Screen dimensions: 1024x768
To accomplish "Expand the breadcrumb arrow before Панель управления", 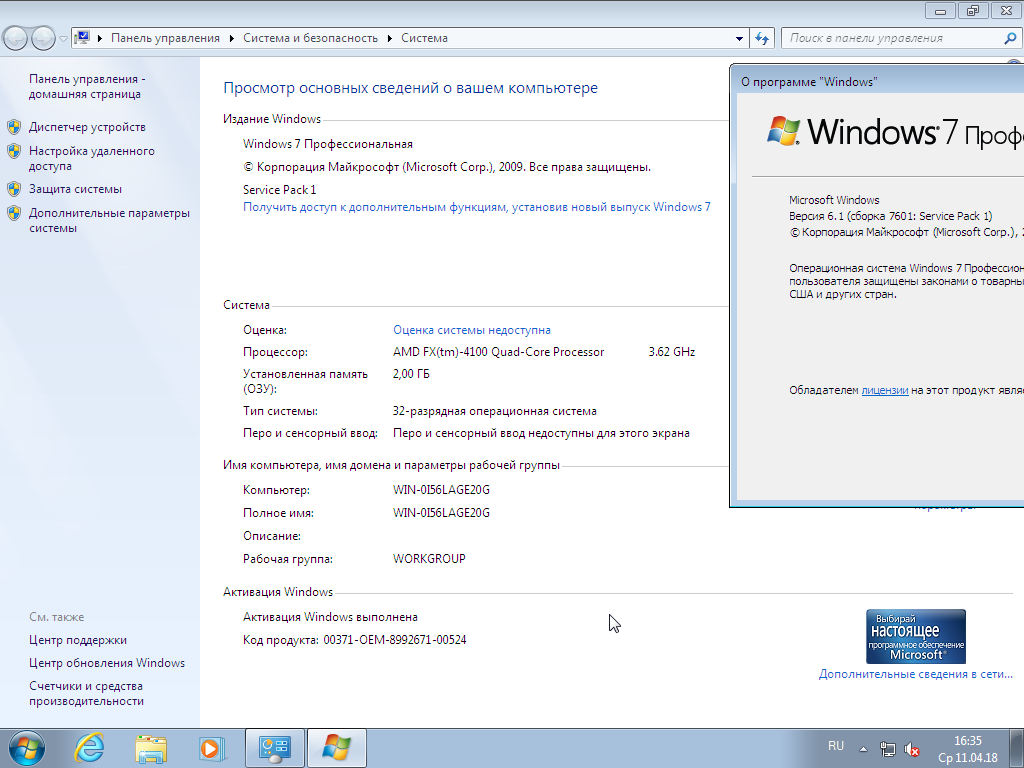I will 100,39.
